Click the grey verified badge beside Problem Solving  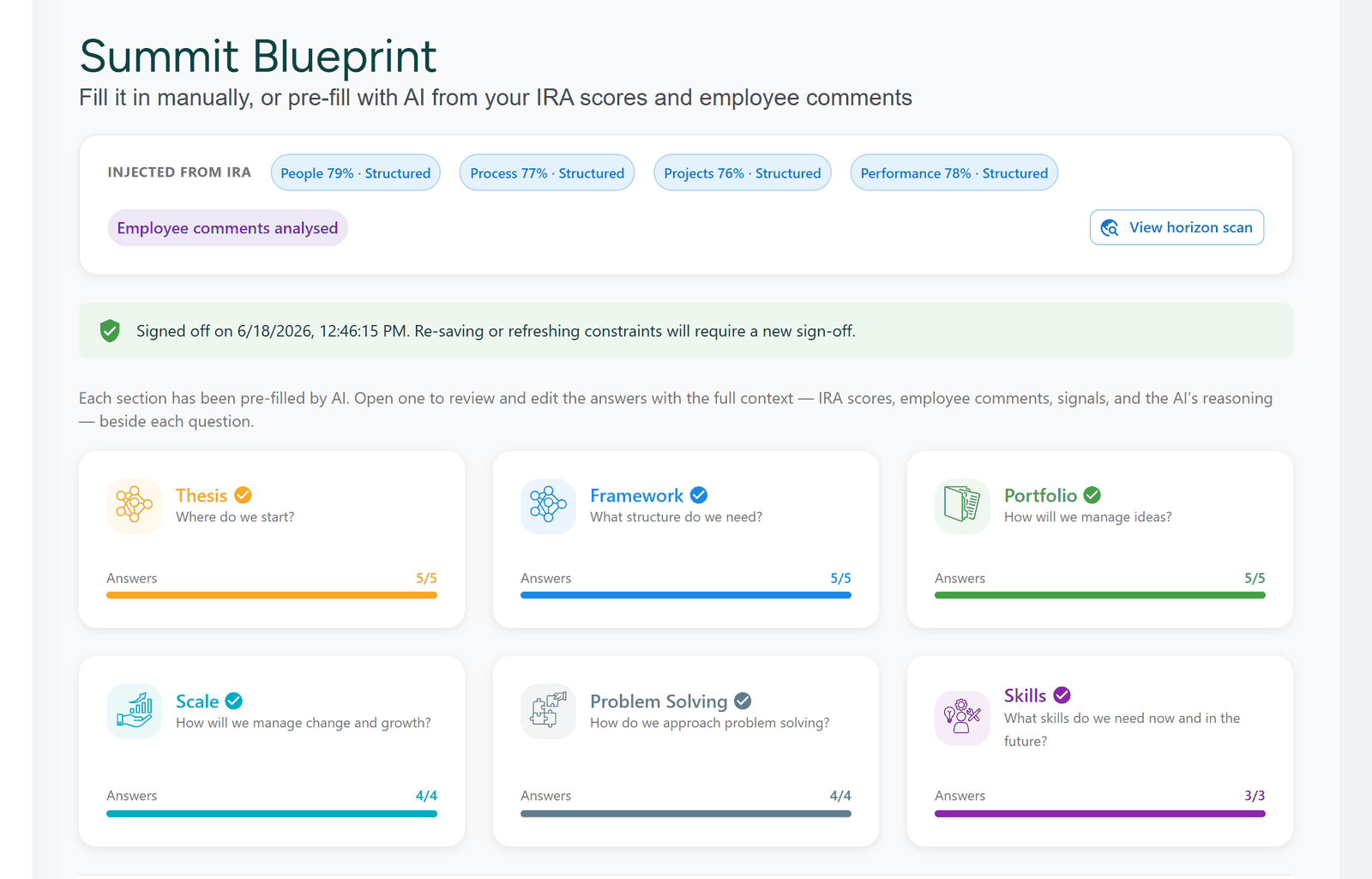(x=743, y=701)
